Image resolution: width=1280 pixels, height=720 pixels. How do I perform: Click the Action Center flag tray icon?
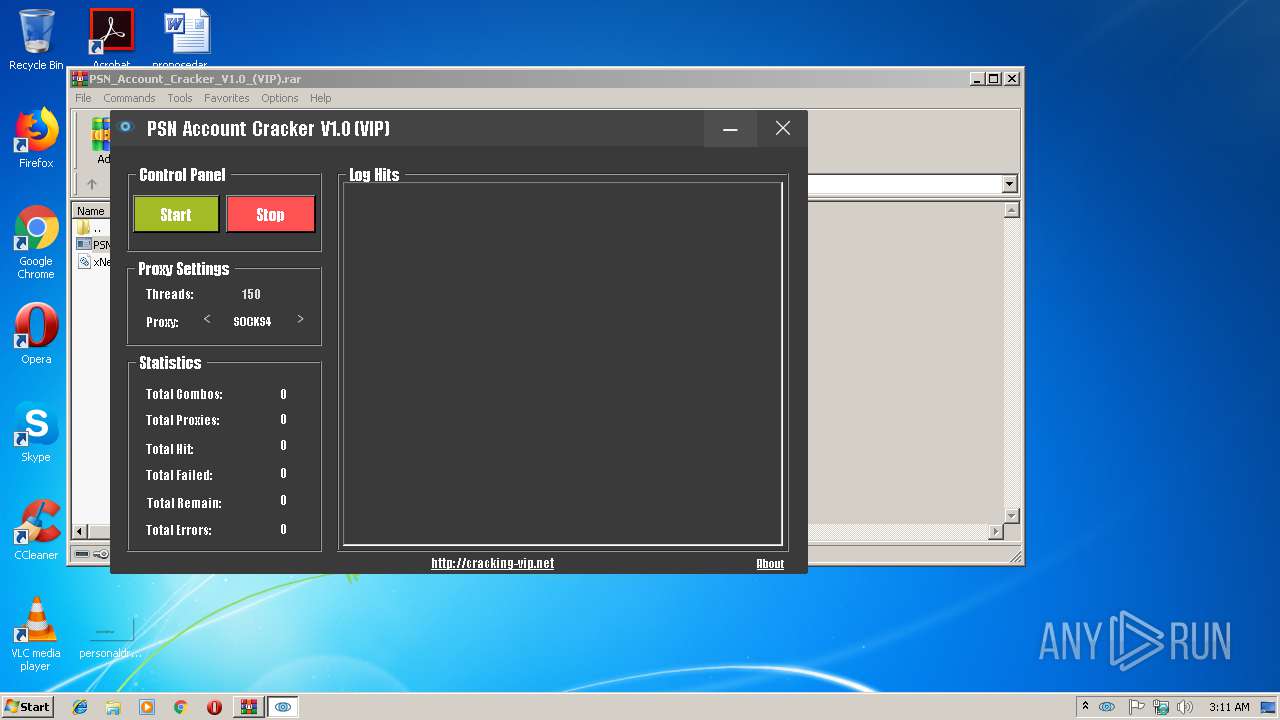click(1136, 707)
